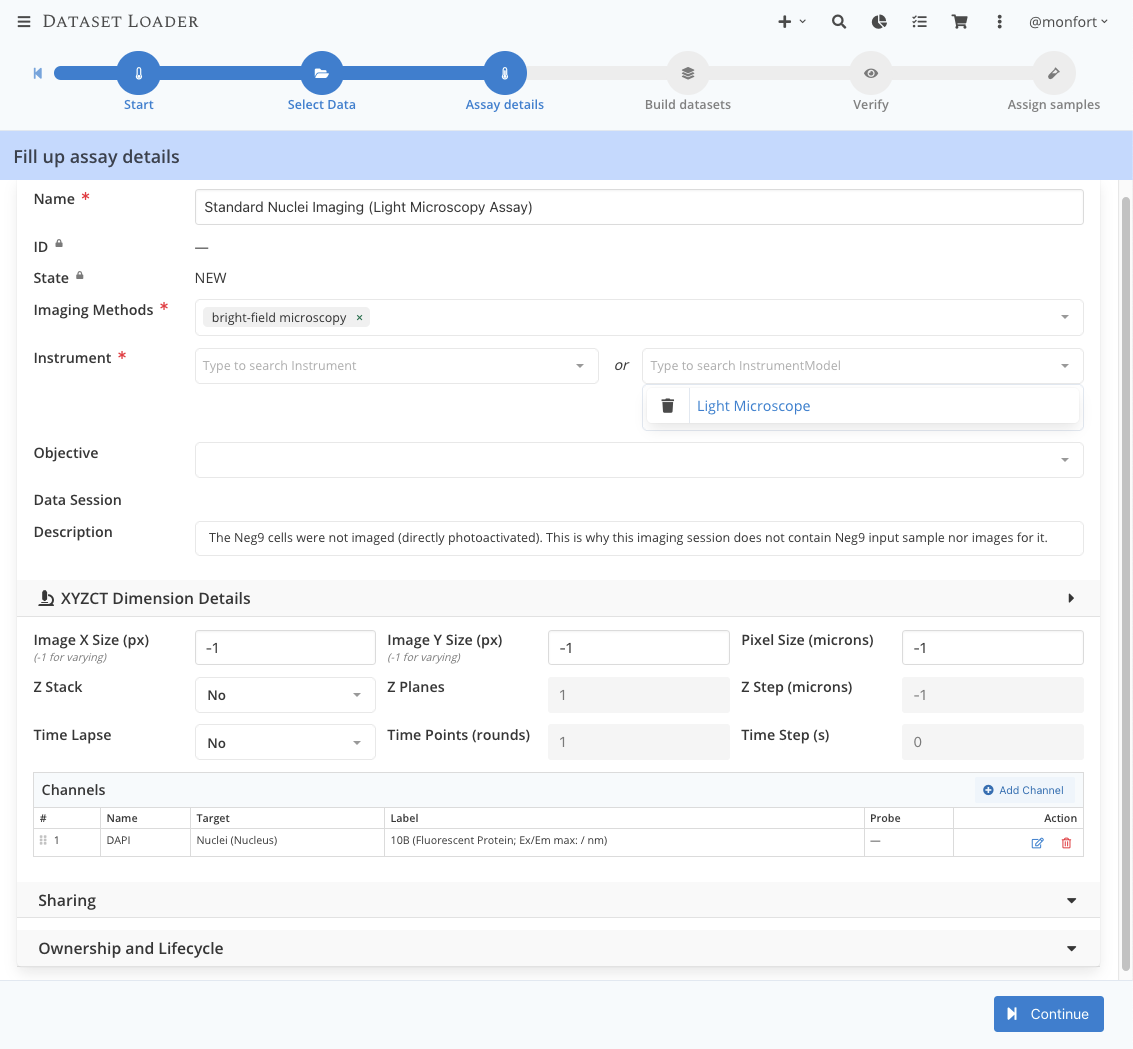Click the ID lock icon
This screenshot has width=1133, height=1049.
tap(59, 244)
